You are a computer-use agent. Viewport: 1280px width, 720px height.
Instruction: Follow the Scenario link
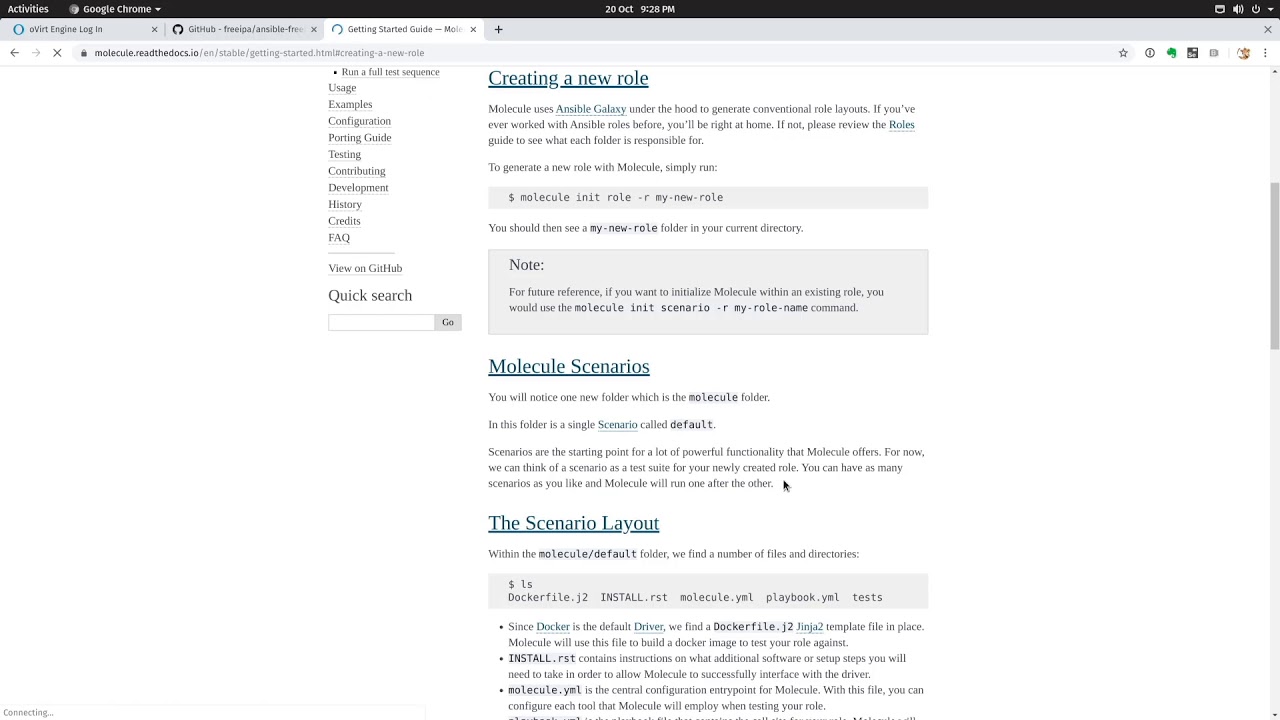pyautogui.click(x=617, y=425)
